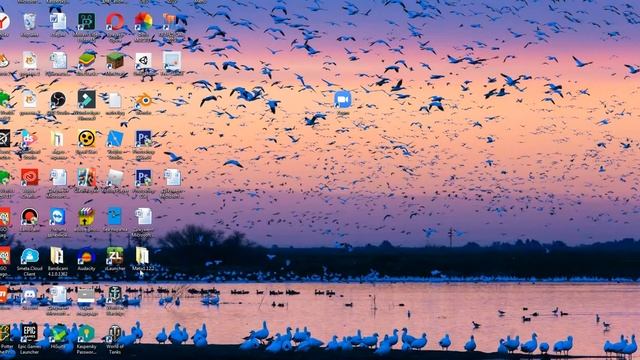The image size is (640, 360).
Task: Click the image file next to Unity
Action: [172, 60]
